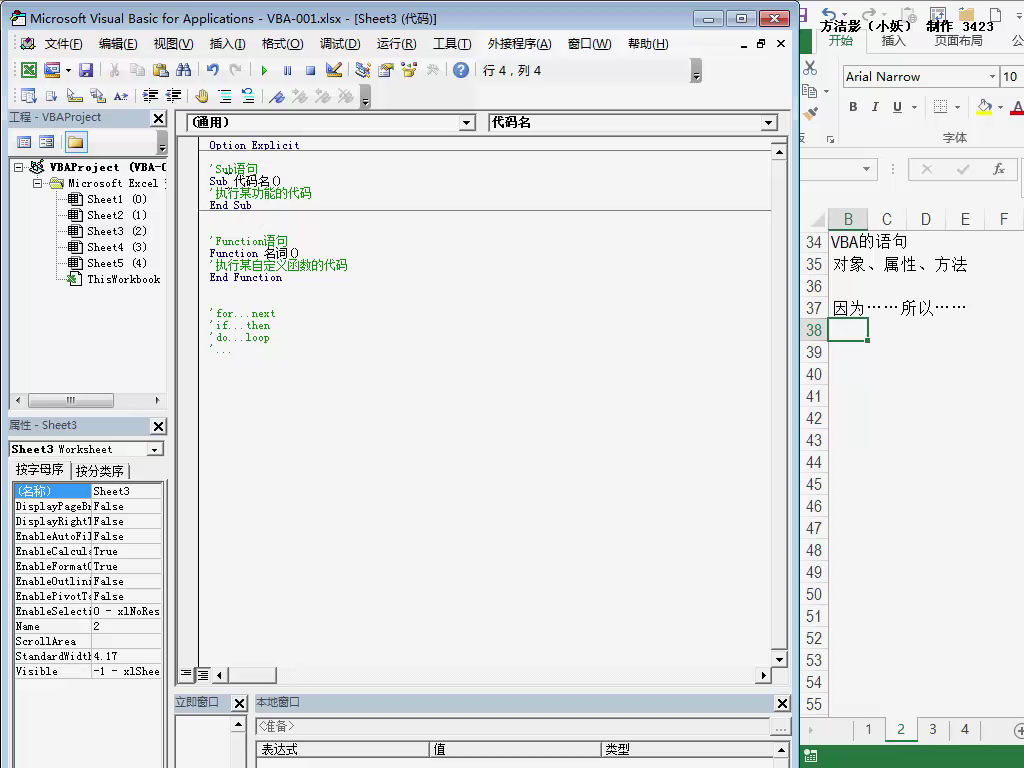Viewport: 1024px width, 768px height.
Task: Click View Object in the project panel
Action: 47,142
